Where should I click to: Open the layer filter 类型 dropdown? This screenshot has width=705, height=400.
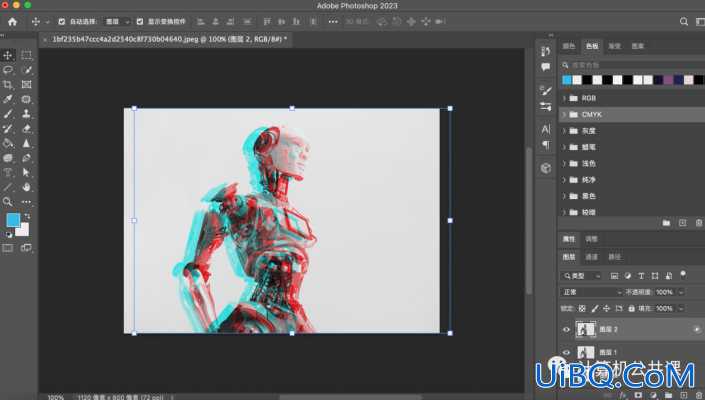[581, 276]
